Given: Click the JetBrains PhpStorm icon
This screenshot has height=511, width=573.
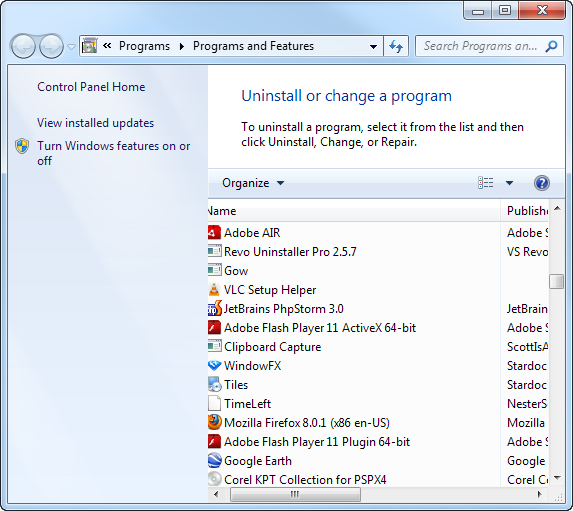Looking at the screenshot, I should tap(215, 309).
